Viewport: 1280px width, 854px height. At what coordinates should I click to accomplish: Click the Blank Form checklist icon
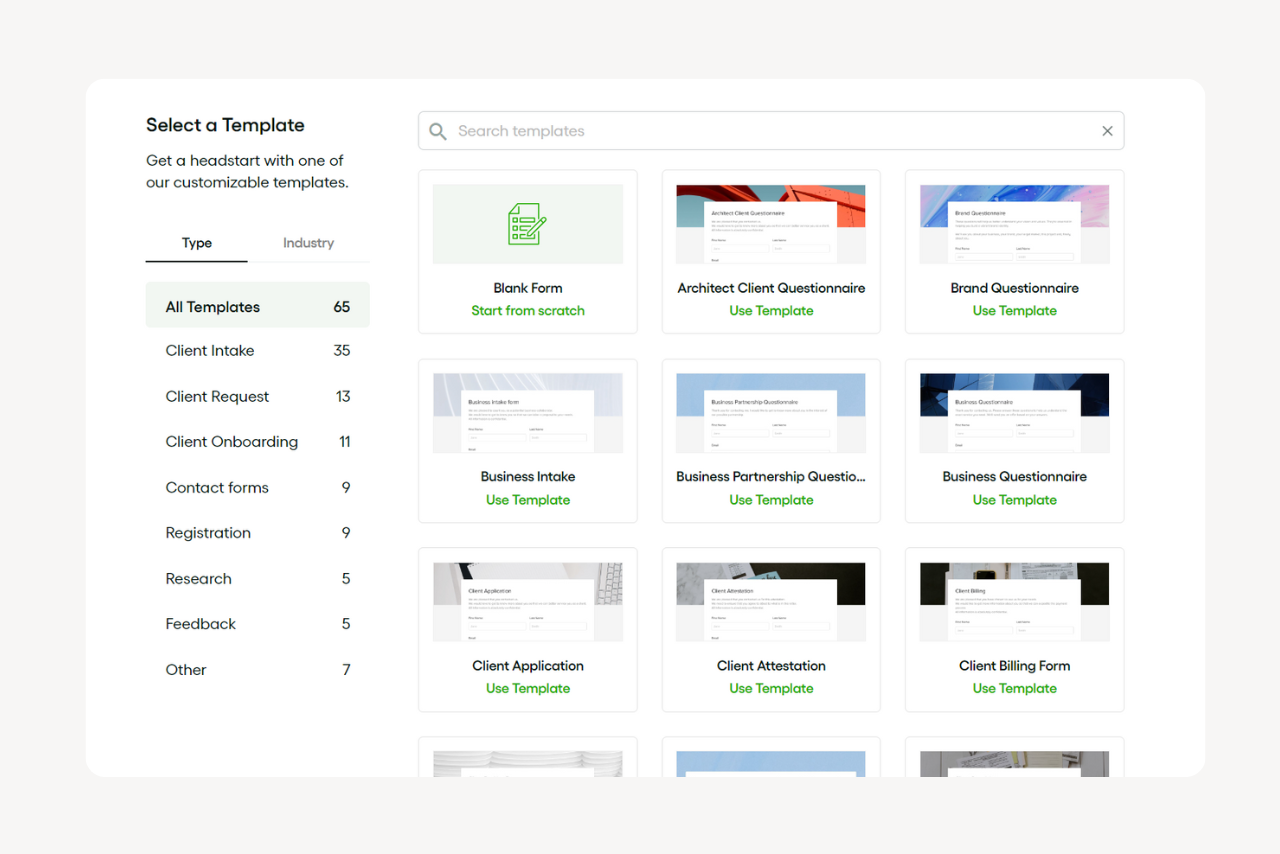527,224
